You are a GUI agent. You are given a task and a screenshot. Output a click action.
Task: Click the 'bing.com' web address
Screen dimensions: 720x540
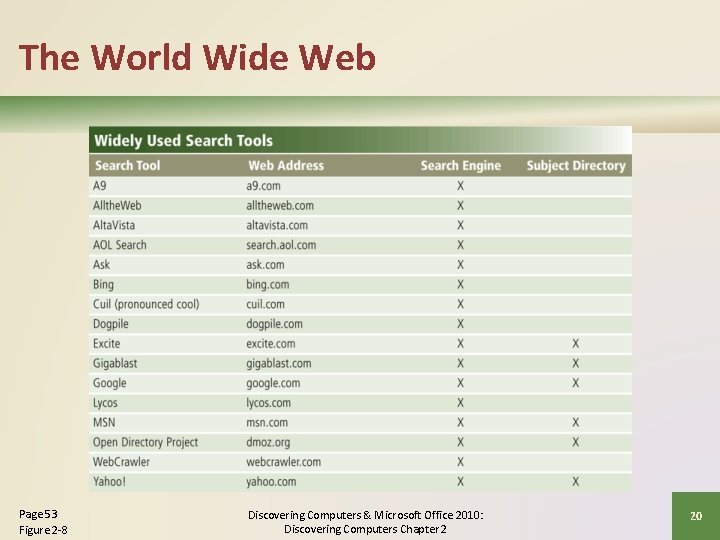pos(268,284)
